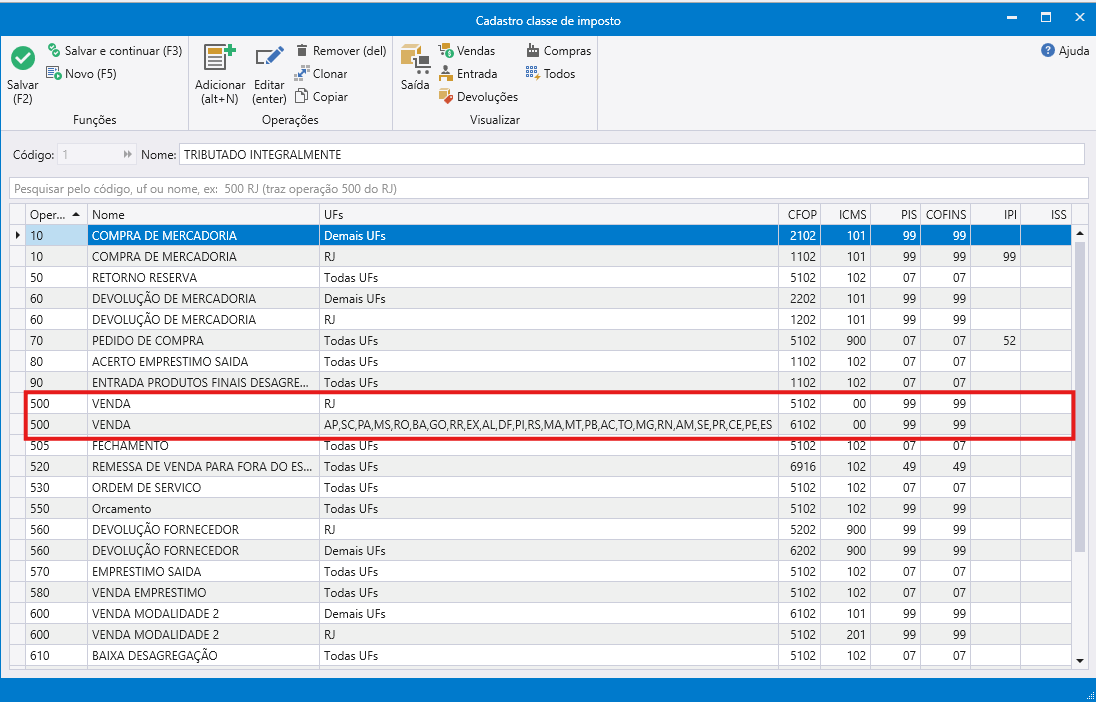Click IPI value 52
The width and height of the screenshot is (1096, 702).
(x=996, y=341)
